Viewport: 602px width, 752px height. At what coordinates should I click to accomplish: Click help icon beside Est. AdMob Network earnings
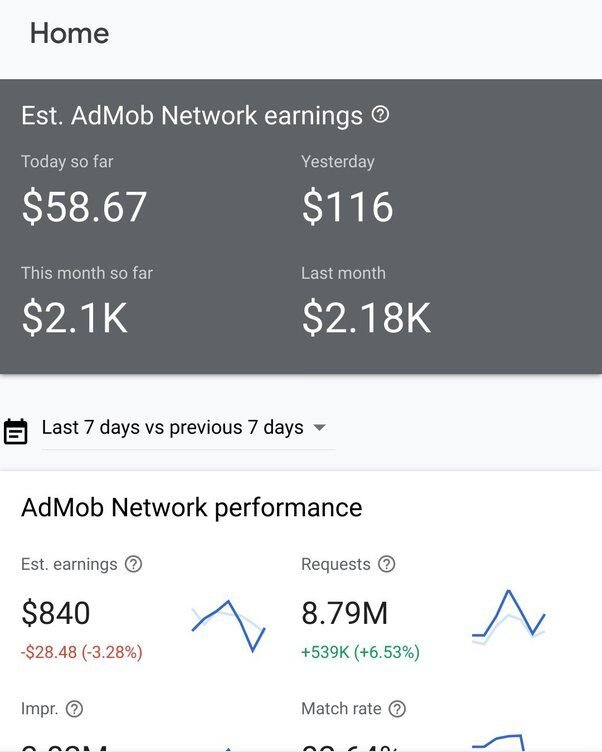point(380,115)
